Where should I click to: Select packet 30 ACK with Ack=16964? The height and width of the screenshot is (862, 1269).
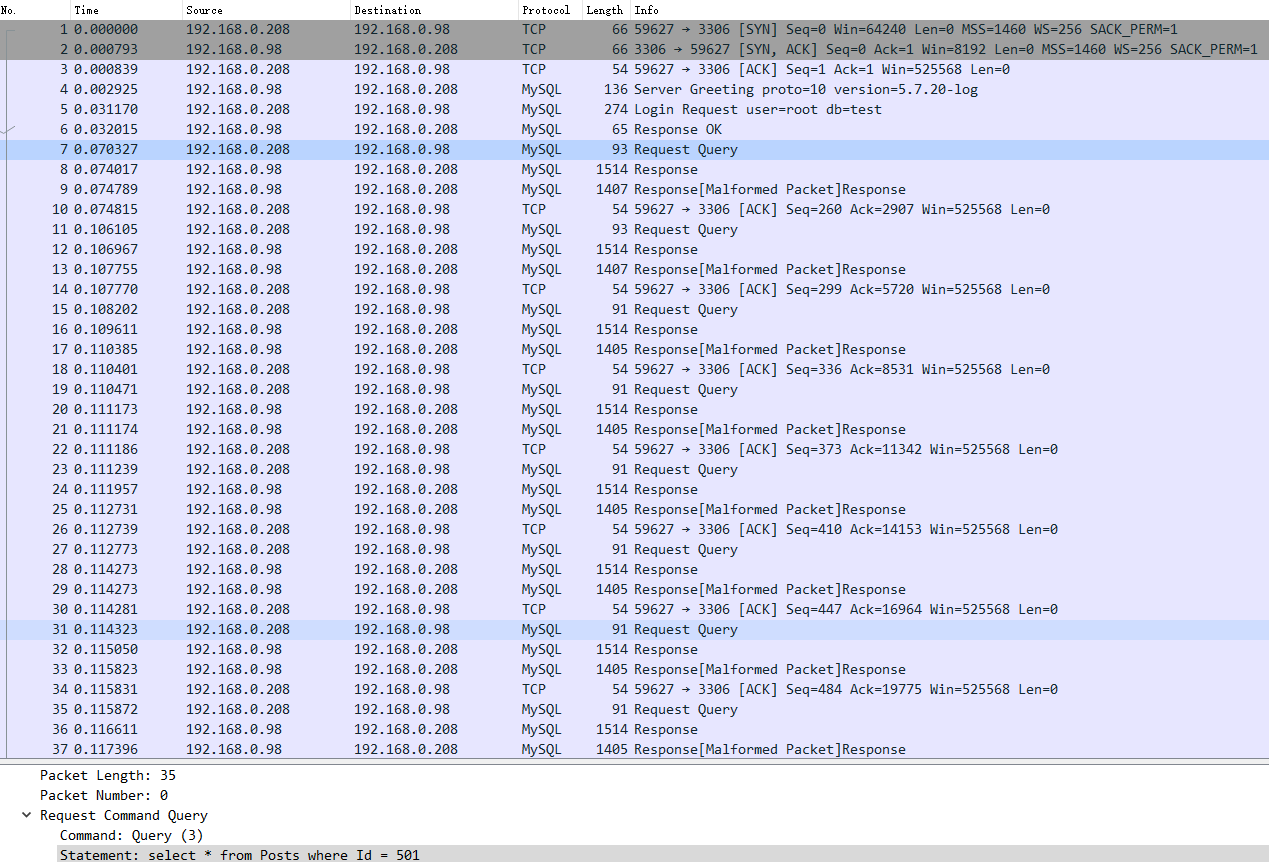(634, 609)
